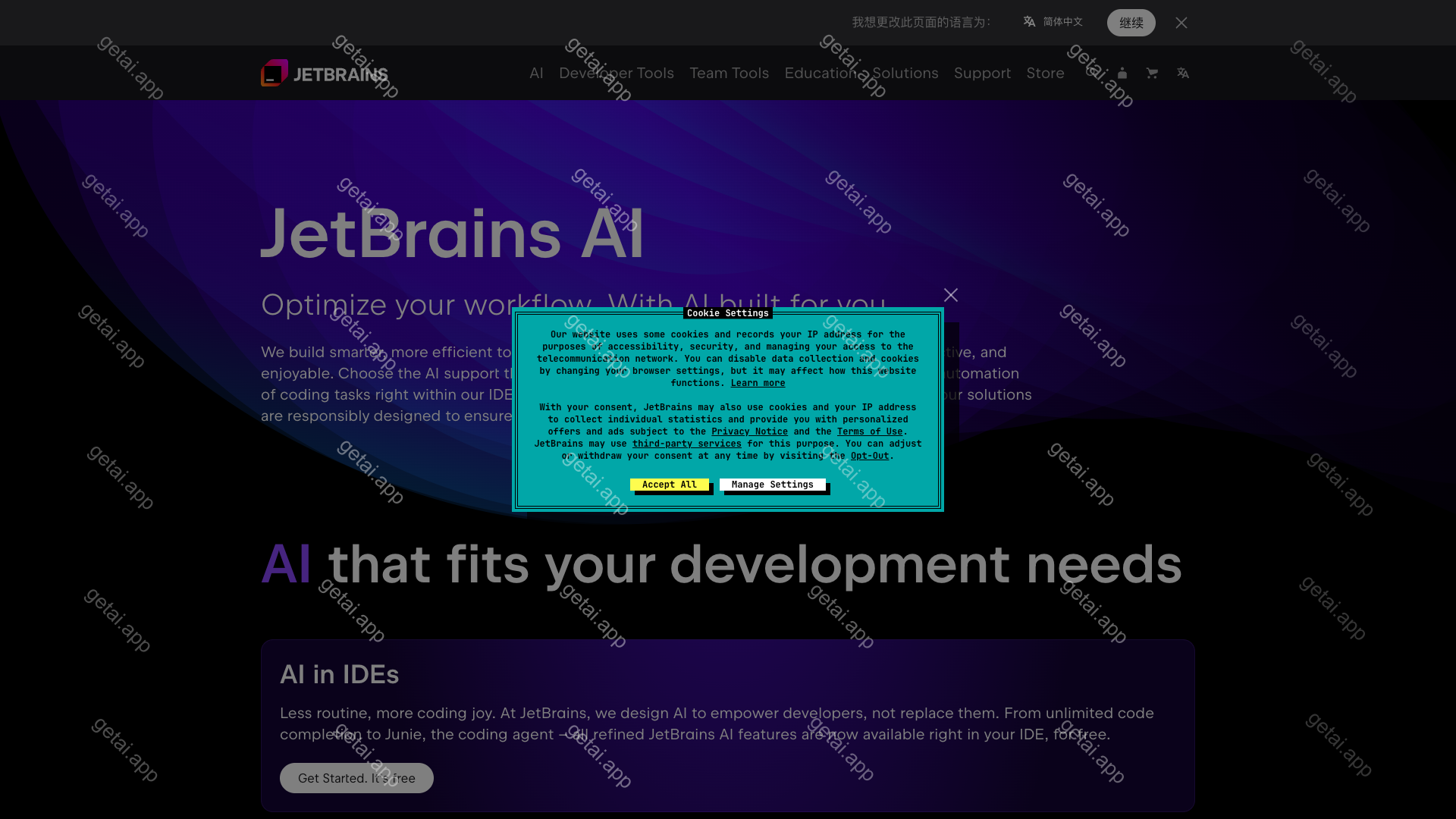Open the shopping cart icon
The width and height of the screenshot is (1456, 819).
(x=1152, y=73)
